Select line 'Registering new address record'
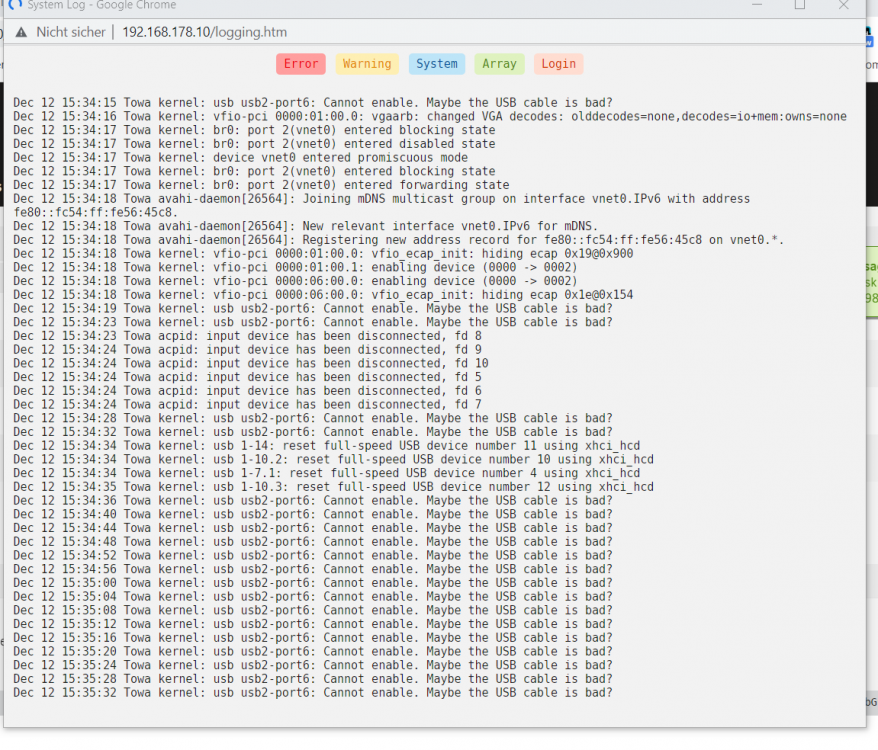 [x=399, y=240]
